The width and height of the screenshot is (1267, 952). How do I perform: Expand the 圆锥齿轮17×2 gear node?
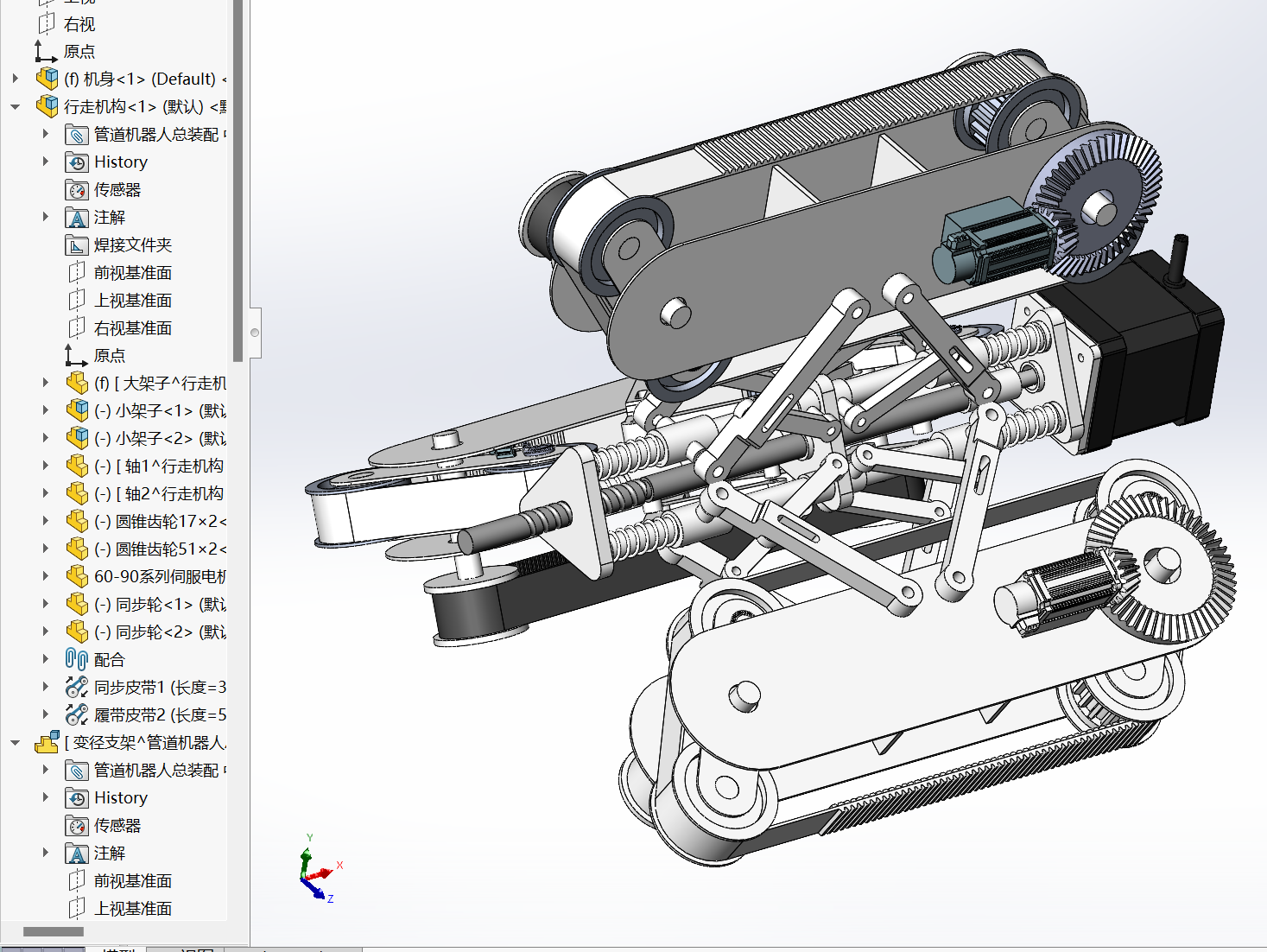pos(46,521)
